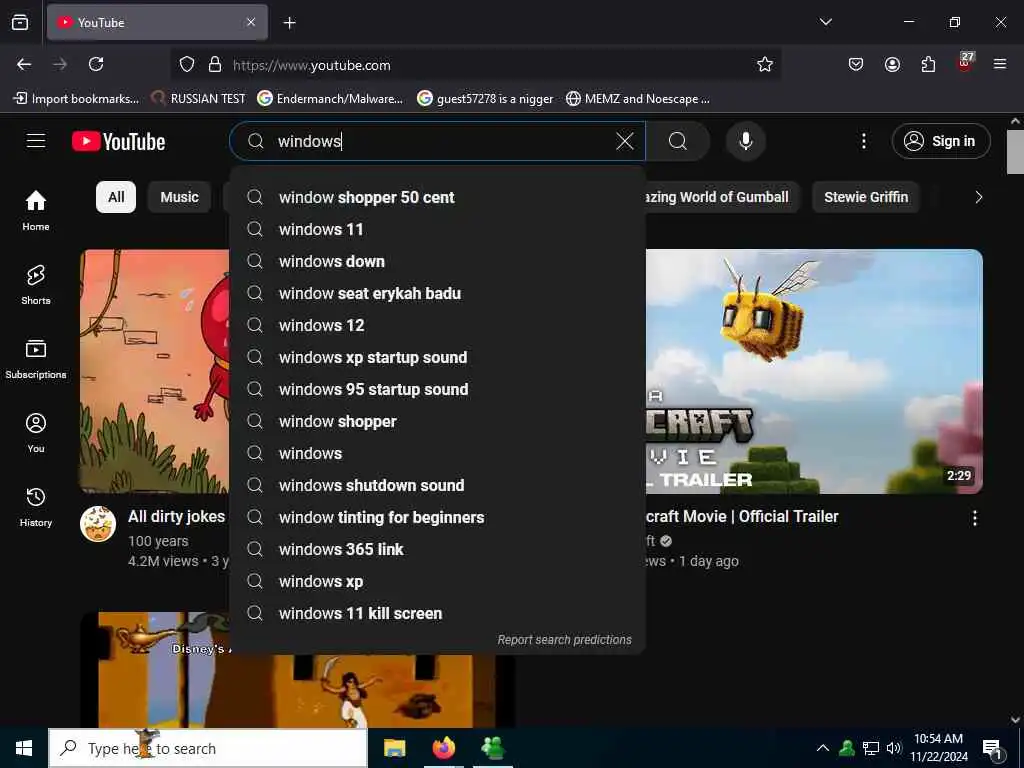
Task: Open File Explorer from taskbar
Action: pos(394,748)
